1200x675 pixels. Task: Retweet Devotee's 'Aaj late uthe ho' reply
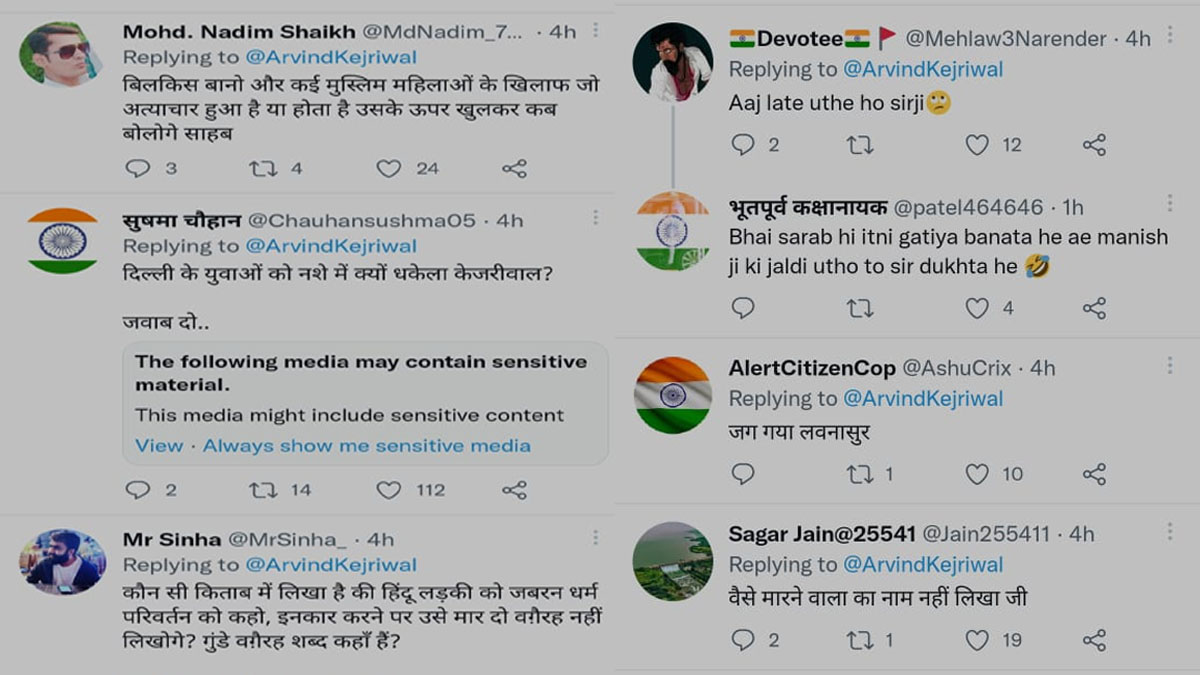click(x=859, y=146)
